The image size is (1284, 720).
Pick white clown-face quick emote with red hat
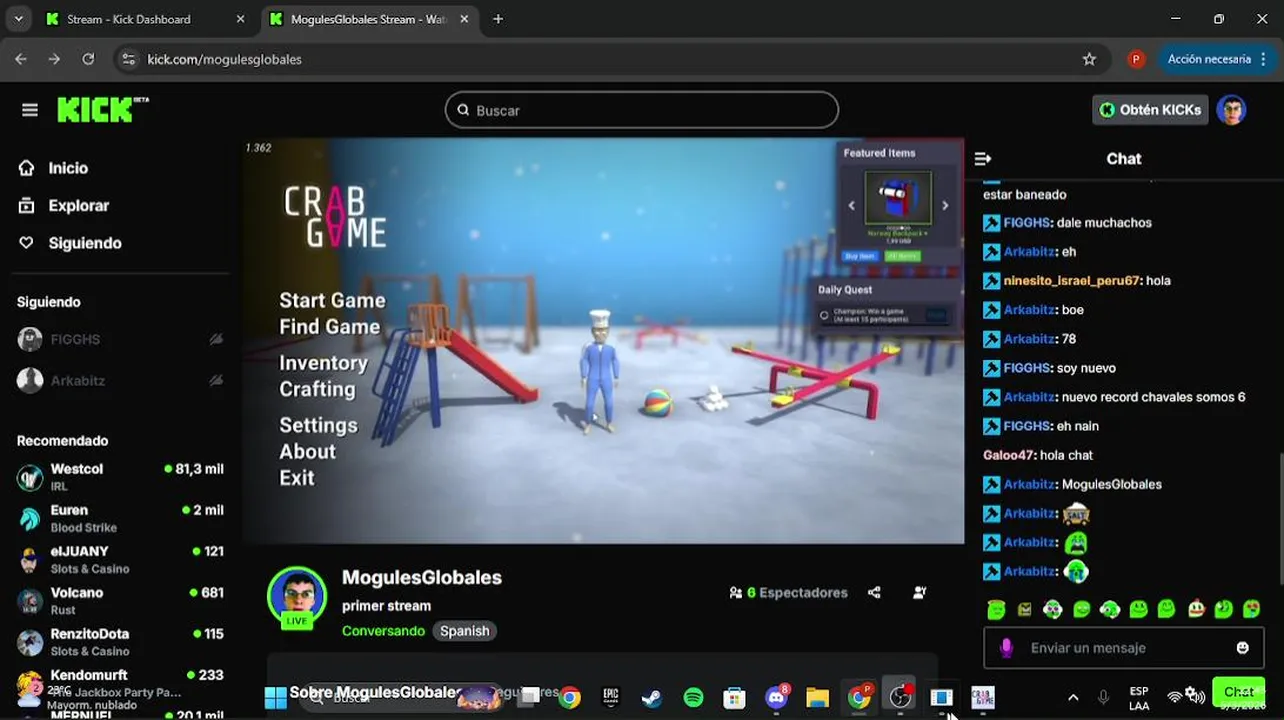click(1195, 609)
